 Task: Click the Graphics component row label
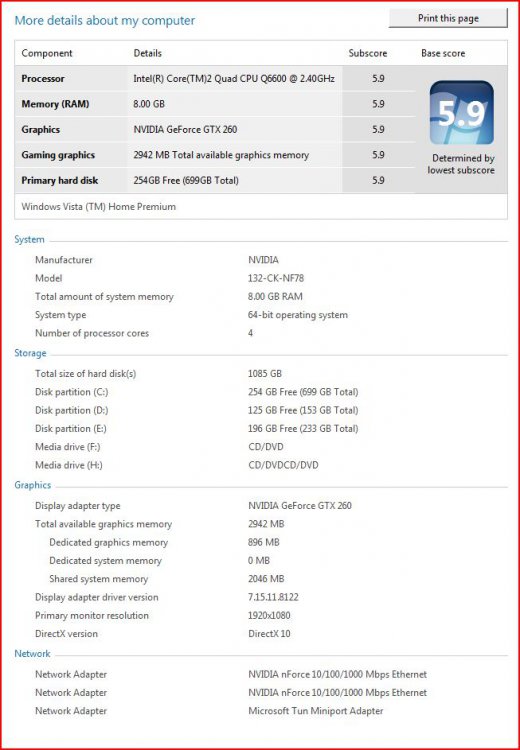pyautogui.click(x=41, y=129)
